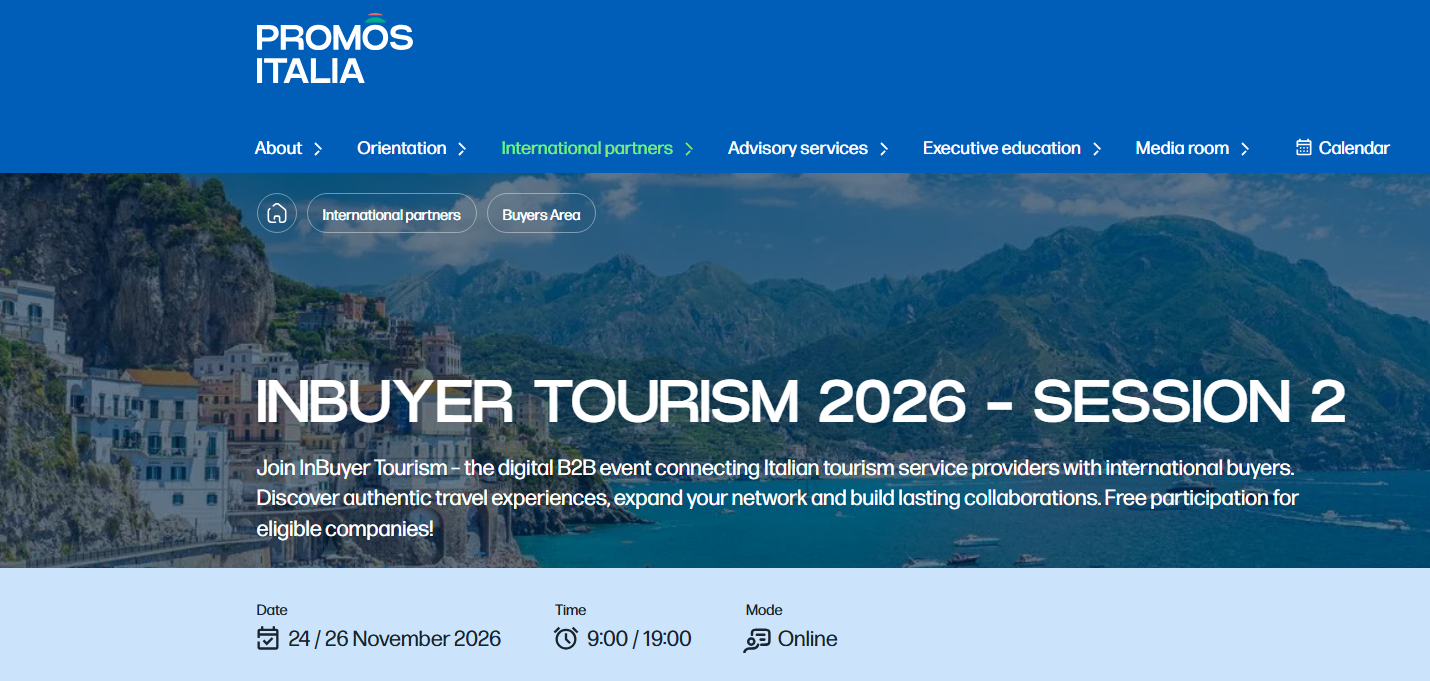Expand the About chevron
The image size is (1430, 681).
click(x=318, y=149)
